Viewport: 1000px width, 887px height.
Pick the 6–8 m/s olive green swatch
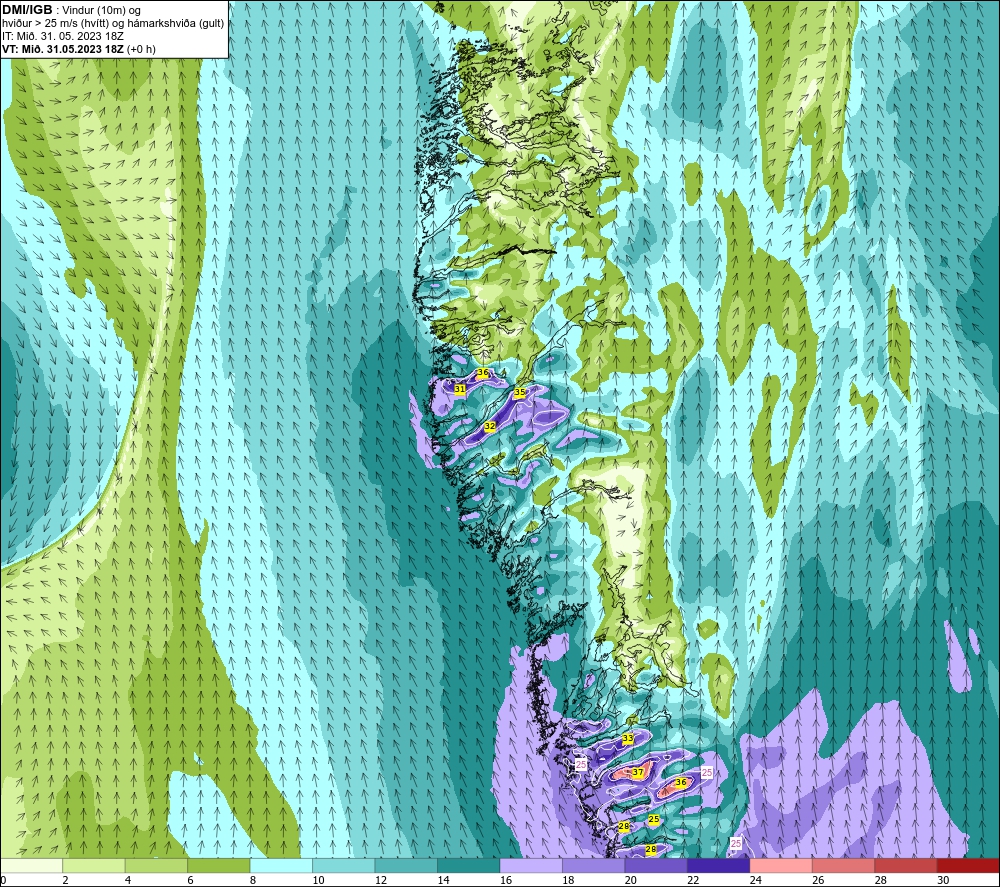(x=219, y=865)
